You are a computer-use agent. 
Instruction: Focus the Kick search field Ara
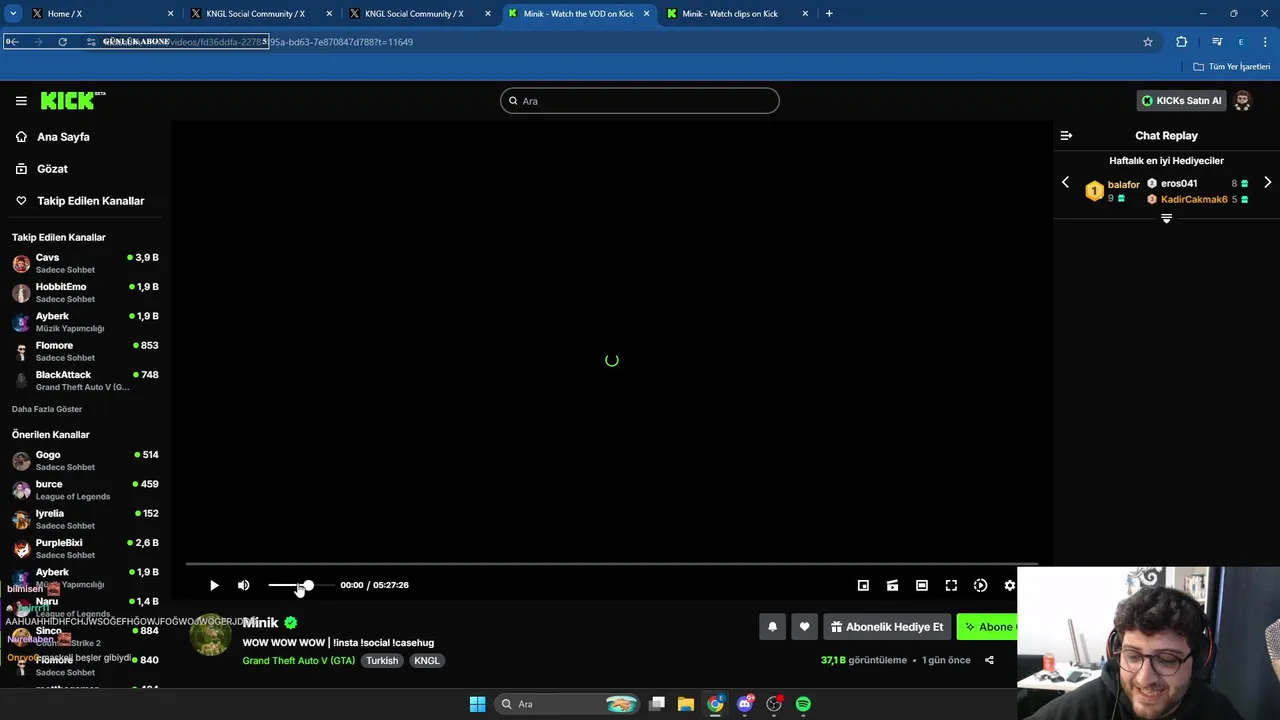(x=640, y=101)
